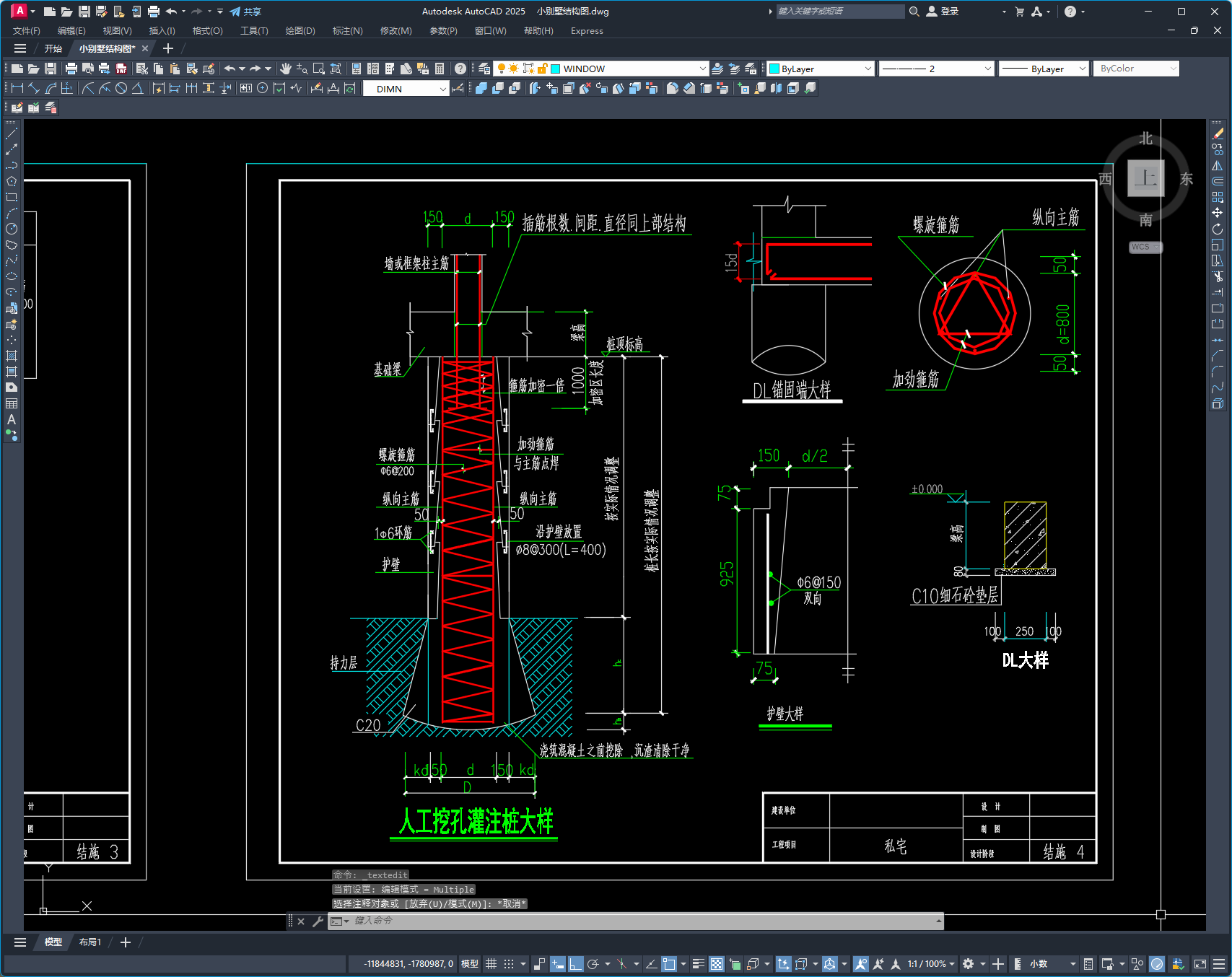Click the 共享 share button

(x=245, y=12)
